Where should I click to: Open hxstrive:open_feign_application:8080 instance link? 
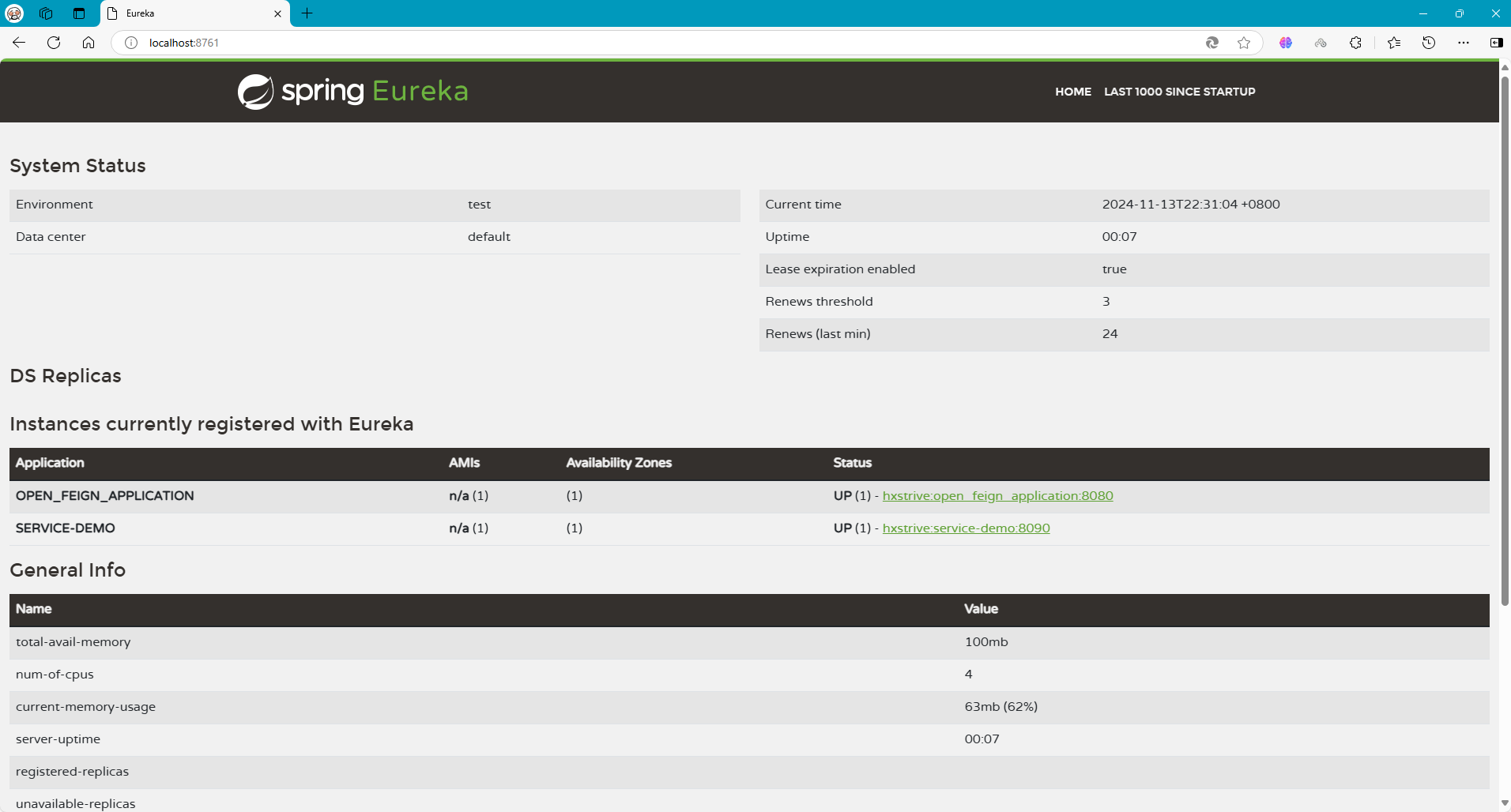tap(997, 496)
